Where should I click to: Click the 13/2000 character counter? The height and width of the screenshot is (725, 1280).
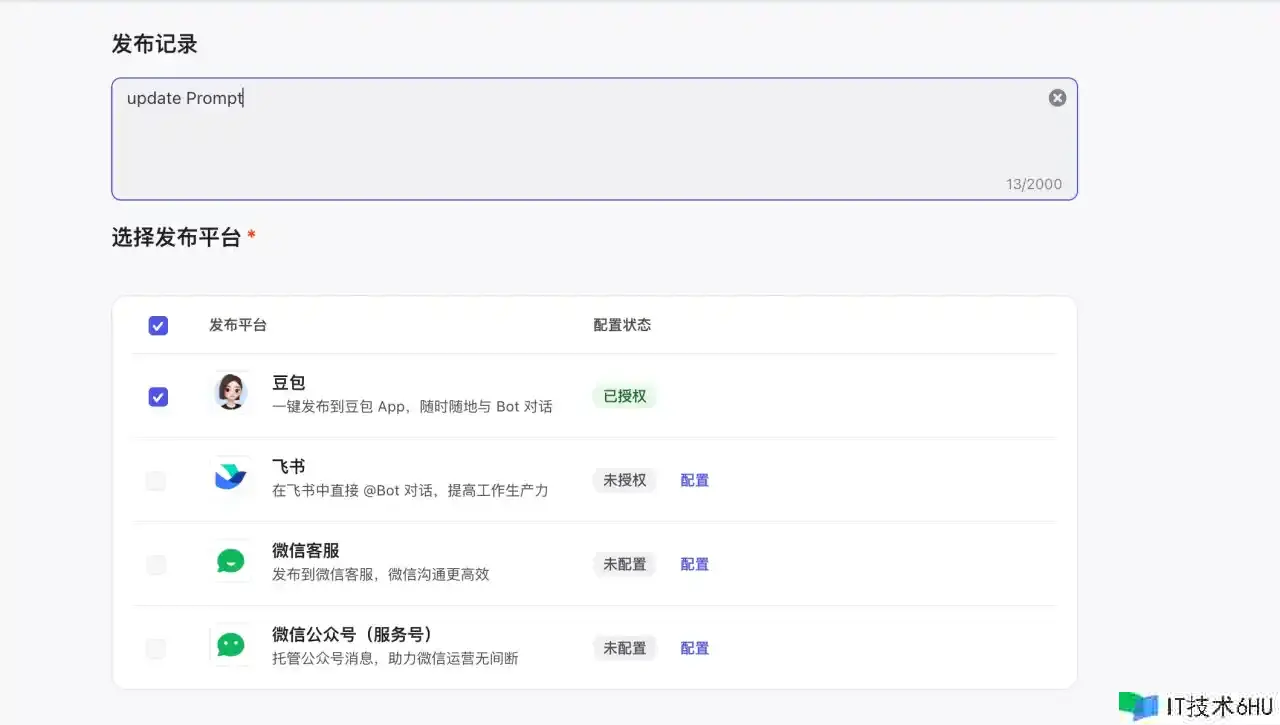coord(1034,185)
